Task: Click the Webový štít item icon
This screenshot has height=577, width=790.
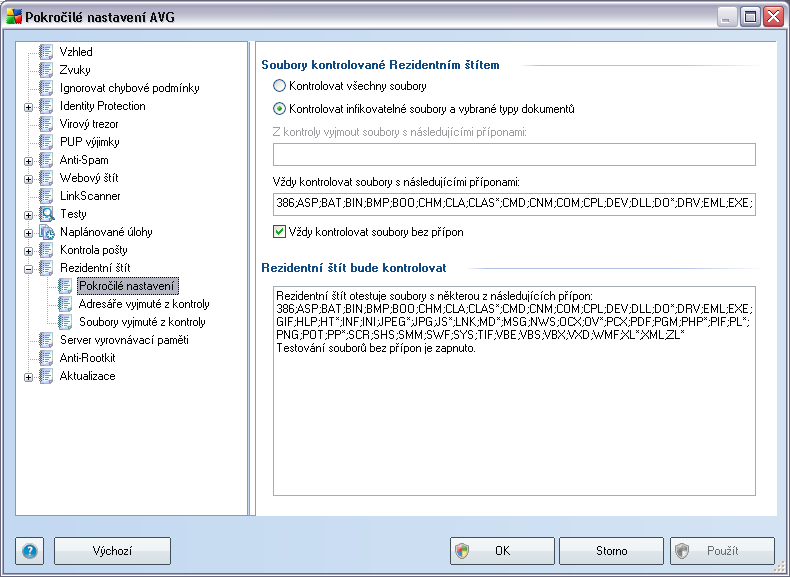Action: pyautogui.click(x=46, y=177)
